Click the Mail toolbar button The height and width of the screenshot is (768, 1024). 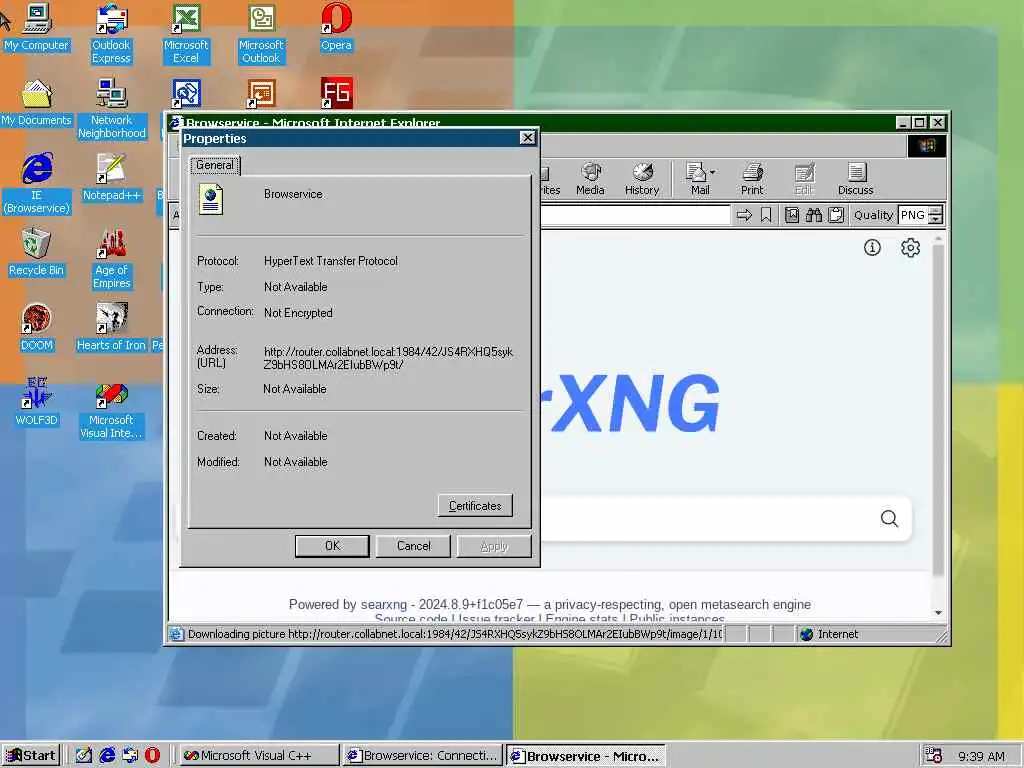[x=697, y=179]
